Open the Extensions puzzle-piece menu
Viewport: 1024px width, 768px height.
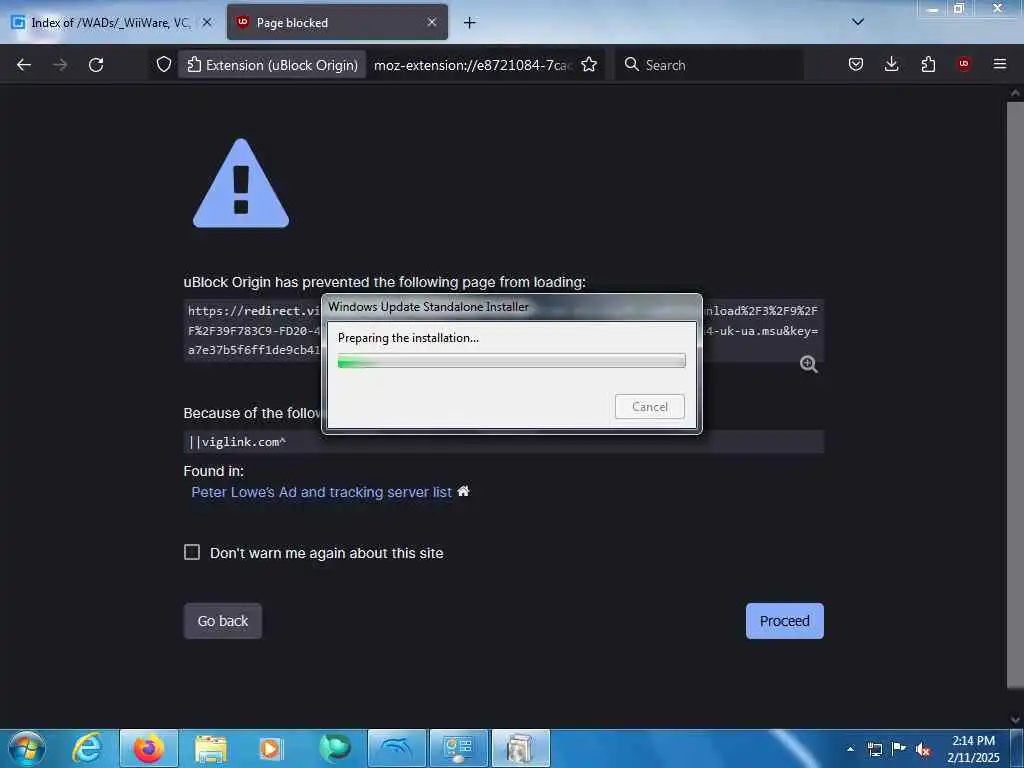click(x=928, y=64)
